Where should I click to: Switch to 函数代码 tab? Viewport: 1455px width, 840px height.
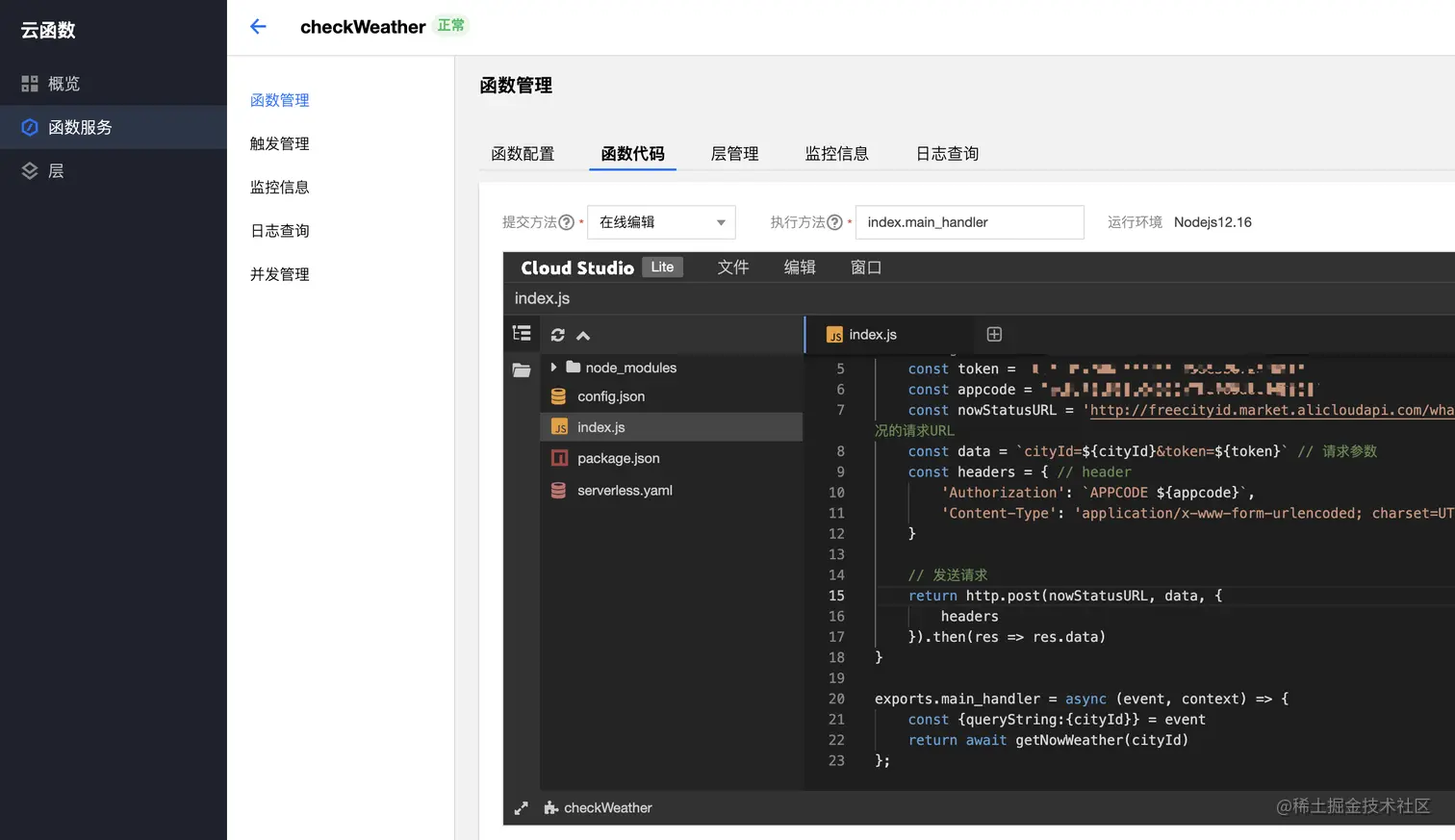632,154
